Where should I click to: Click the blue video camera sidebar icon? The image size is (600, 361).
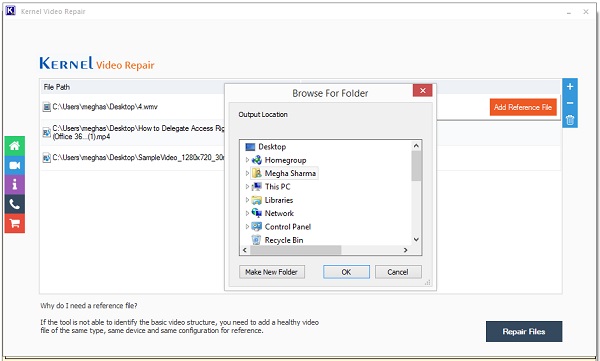click(15, 165)
